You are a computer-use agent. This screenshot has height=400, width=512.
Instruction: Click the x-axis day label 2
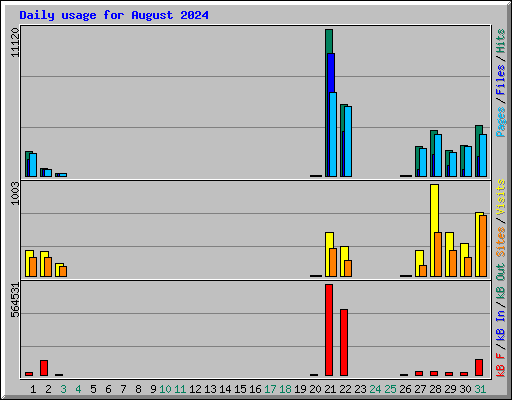(48, 389)
